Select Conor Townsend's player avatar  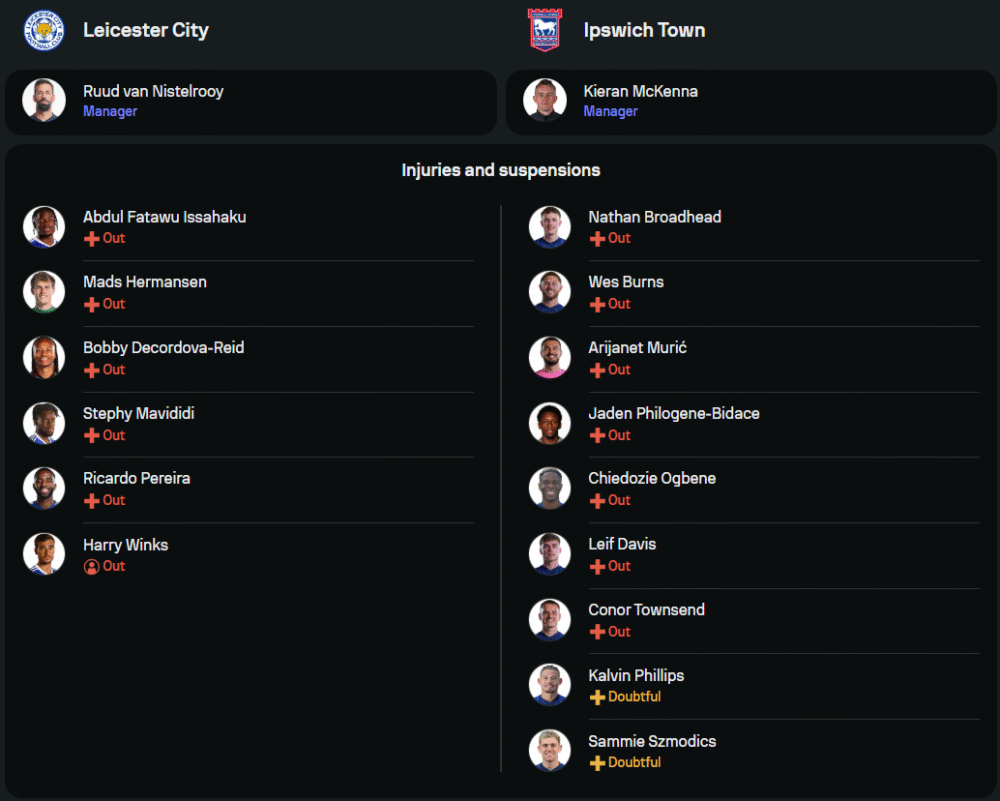(549, 620)
